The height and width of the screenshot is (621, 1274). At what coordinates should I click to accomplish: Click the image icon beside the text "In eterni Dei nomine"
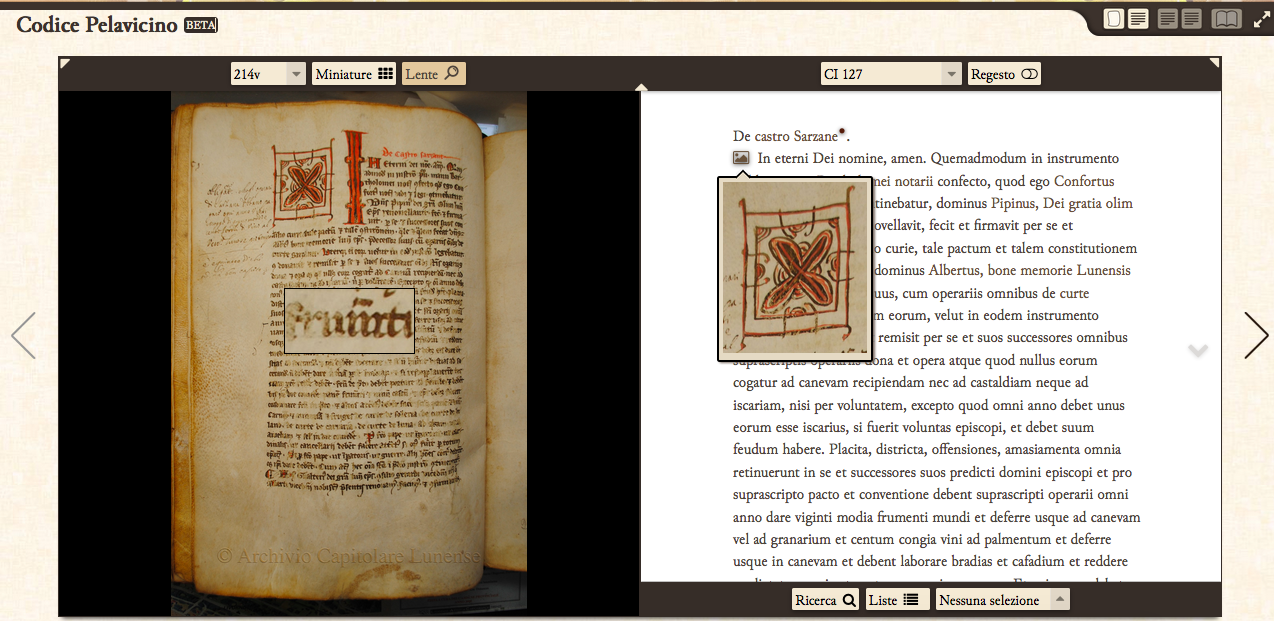pyautogui.click(x=741, y=158)
